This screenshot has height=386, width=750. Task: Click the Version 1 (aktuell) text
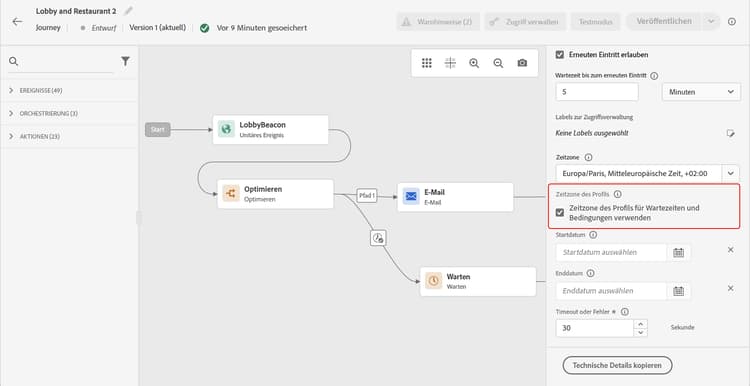(157, 28)
